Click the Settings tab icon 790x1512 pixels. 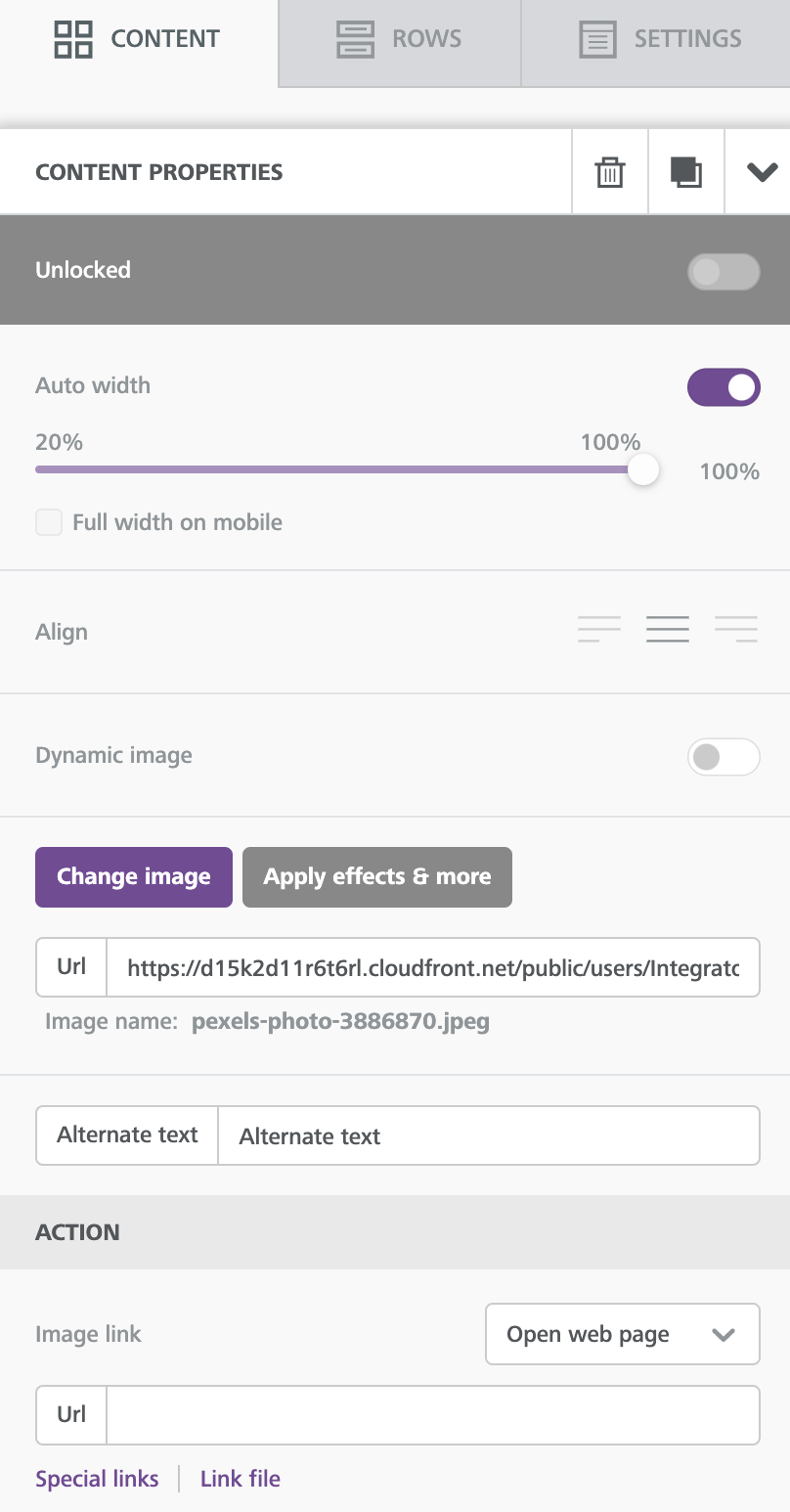click(596, 39)
